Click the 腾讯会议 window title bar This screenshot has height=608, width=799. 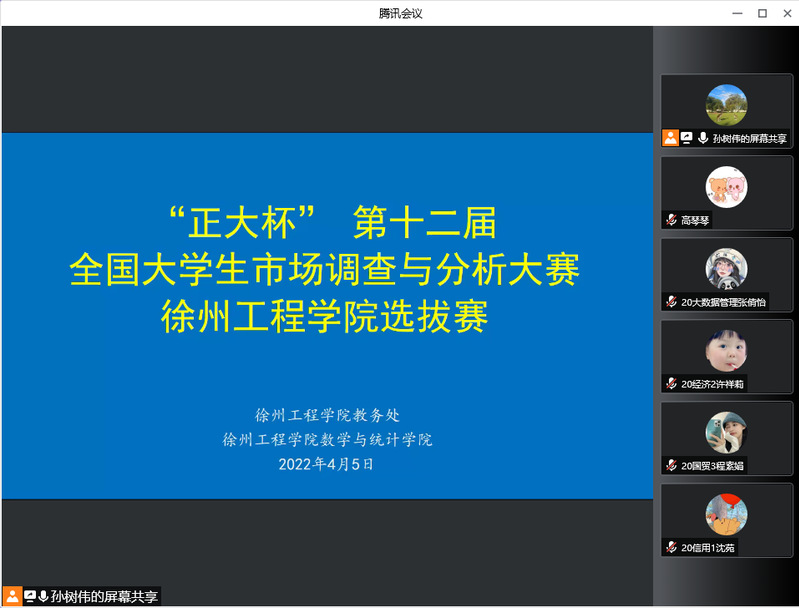point(400,13)
